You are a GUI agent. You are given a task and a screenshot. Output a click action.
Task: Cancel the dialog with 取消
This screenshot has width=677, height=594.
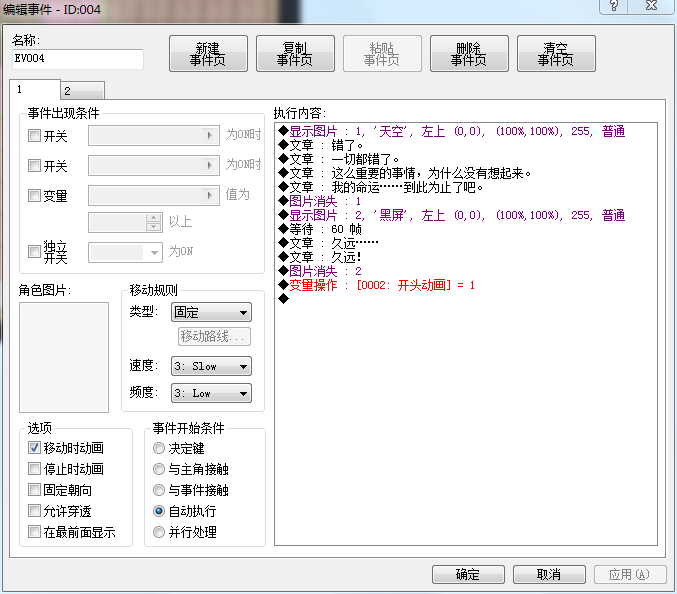pyautogui.click(x=549, y=575)
